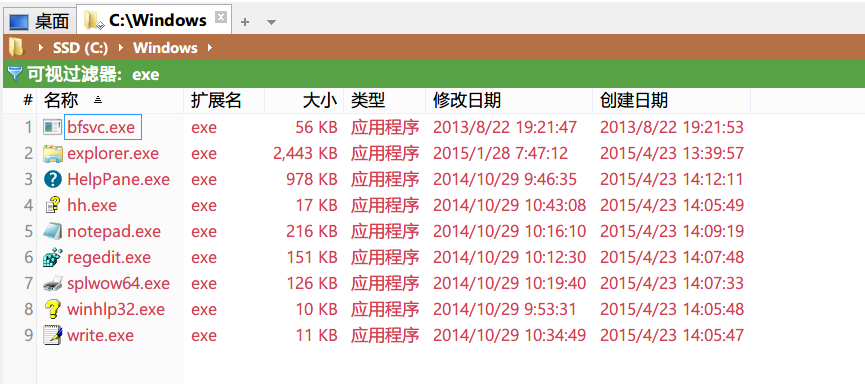Click the visual filter funnel icon
This screenshot has height=384, width=865.
pos(14,74)
